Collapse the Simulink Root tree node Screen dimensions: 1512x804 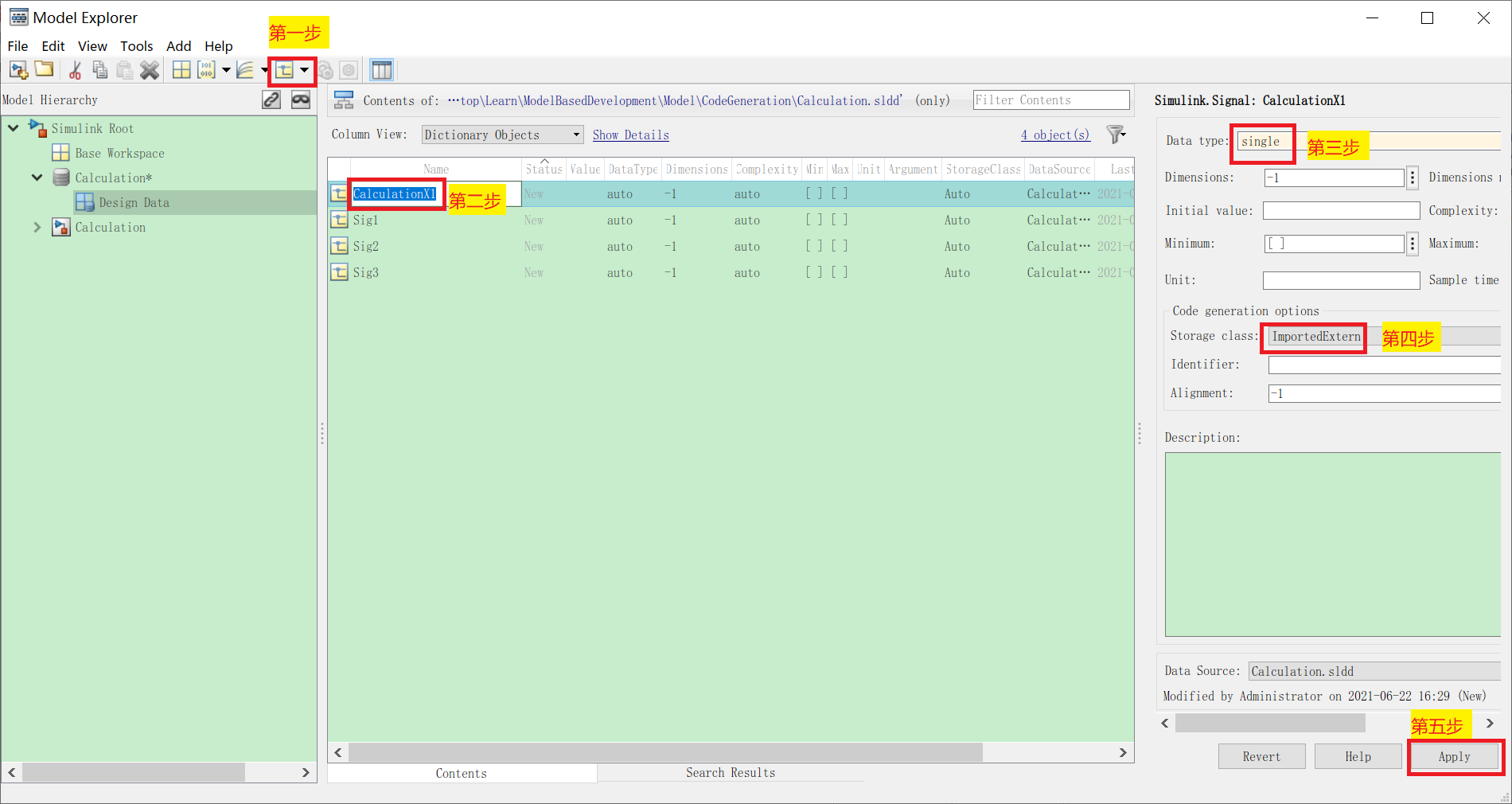(x=14, y=128)
